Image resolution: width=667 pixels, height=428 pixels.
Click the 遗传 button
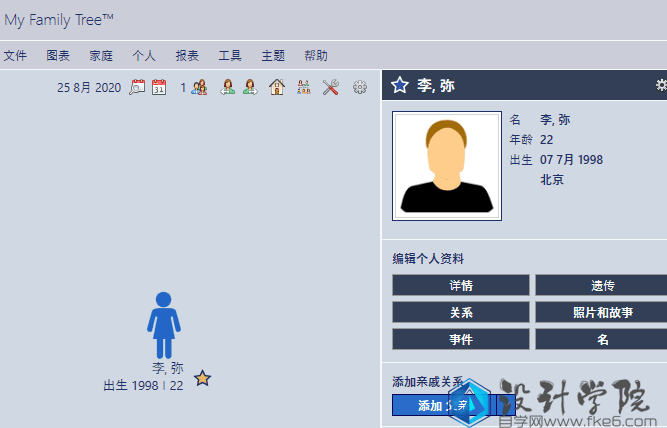pyautogui.click(x=601, y=285)
